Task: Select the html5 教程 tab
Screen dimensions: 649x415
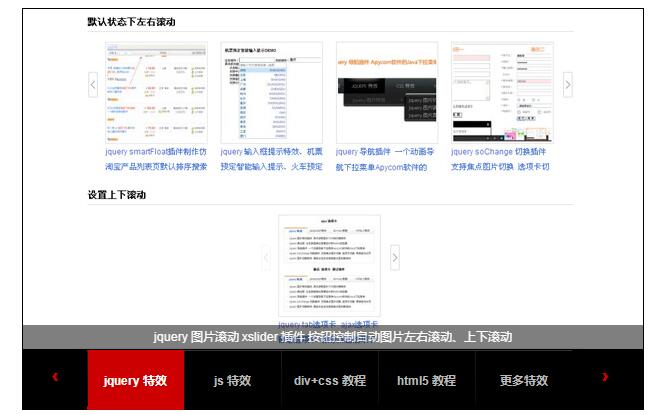Action: [x=427, y=380]
